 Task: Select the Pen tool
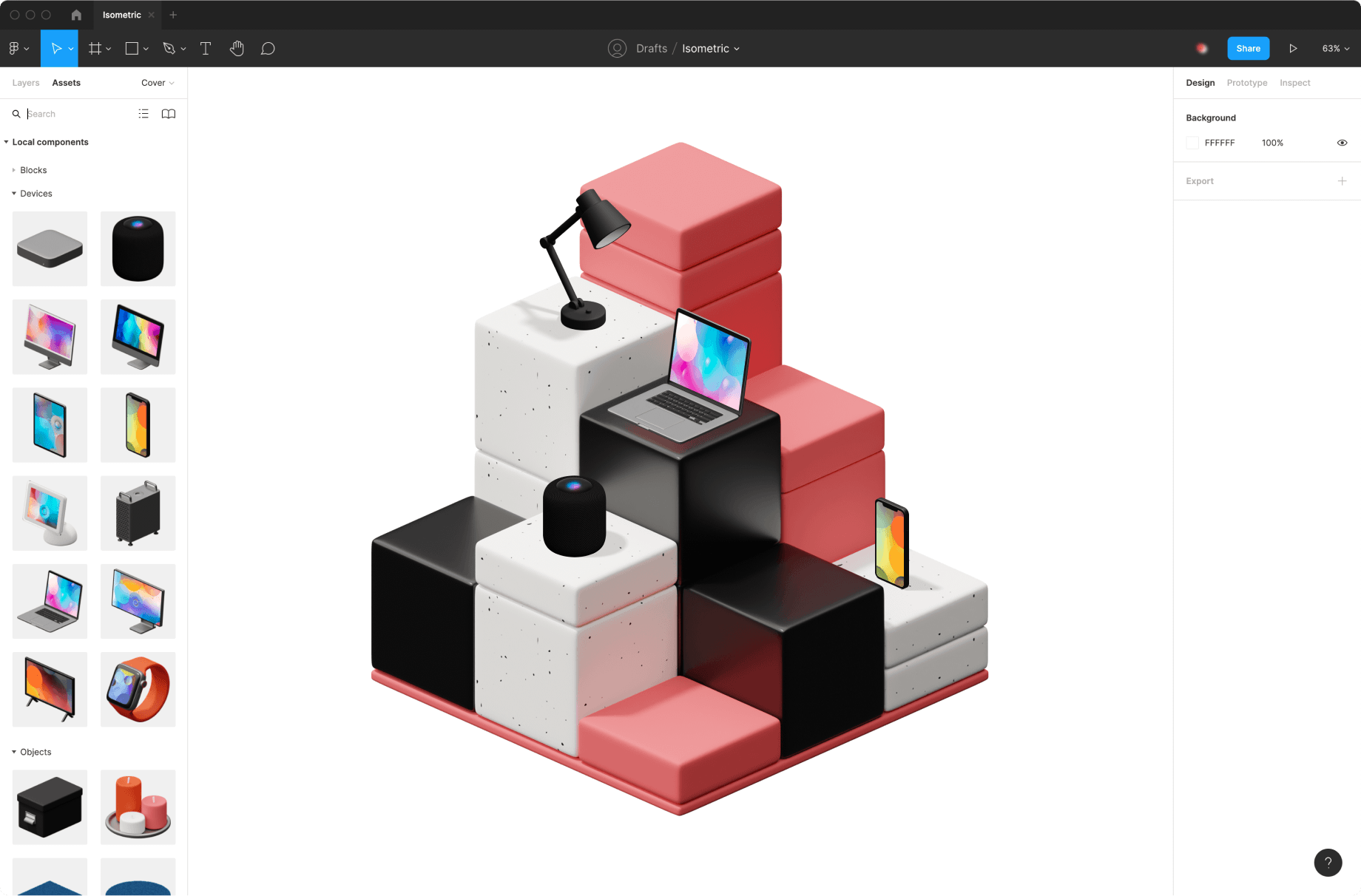[x=169, y=49]
